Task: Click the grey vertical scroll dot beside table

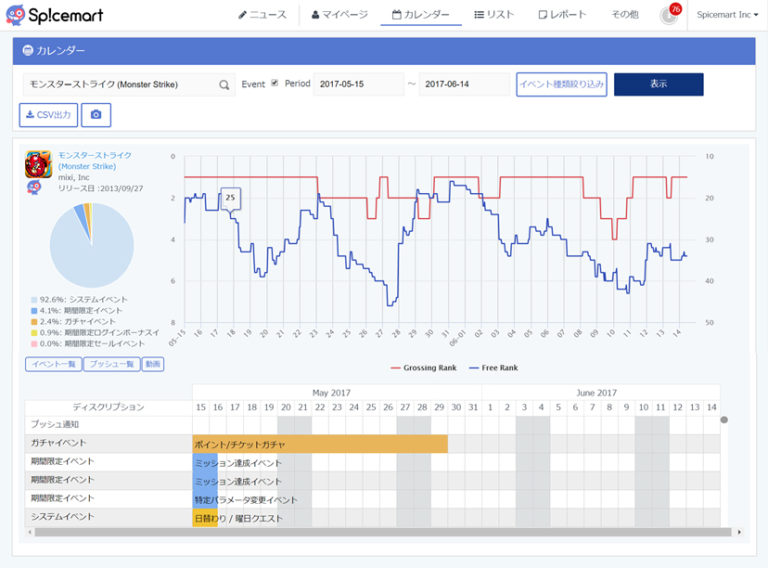Action: click(x=724, y=420)
